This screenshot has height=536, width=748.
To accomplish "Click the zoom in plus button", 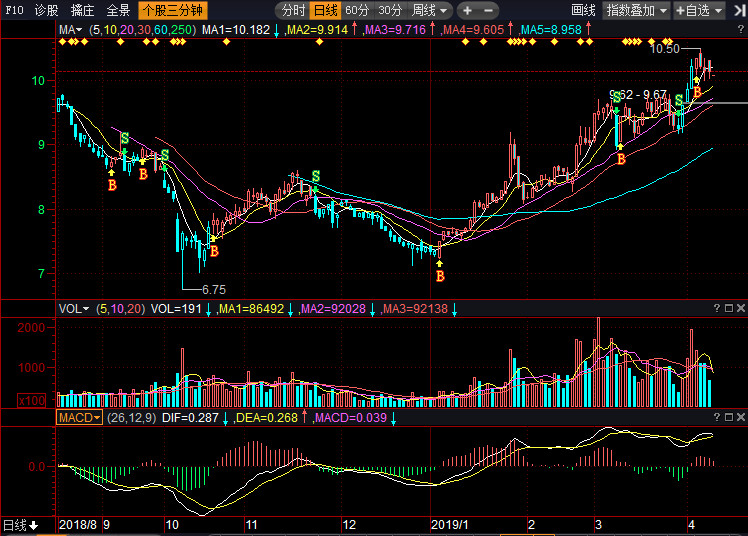I will (468, 10).
